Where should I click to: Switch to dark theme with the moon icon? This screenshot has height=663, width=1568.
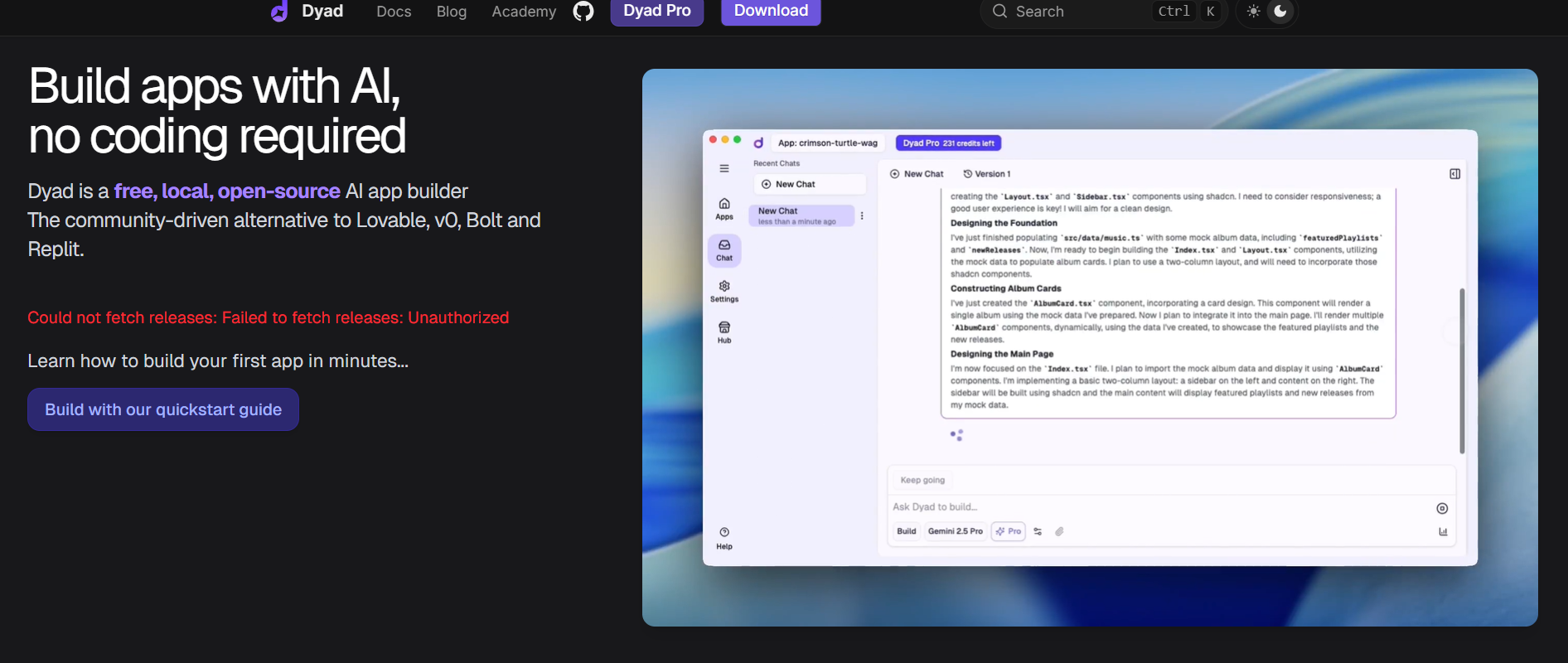pyautogui.click(x=1280, y=12)
